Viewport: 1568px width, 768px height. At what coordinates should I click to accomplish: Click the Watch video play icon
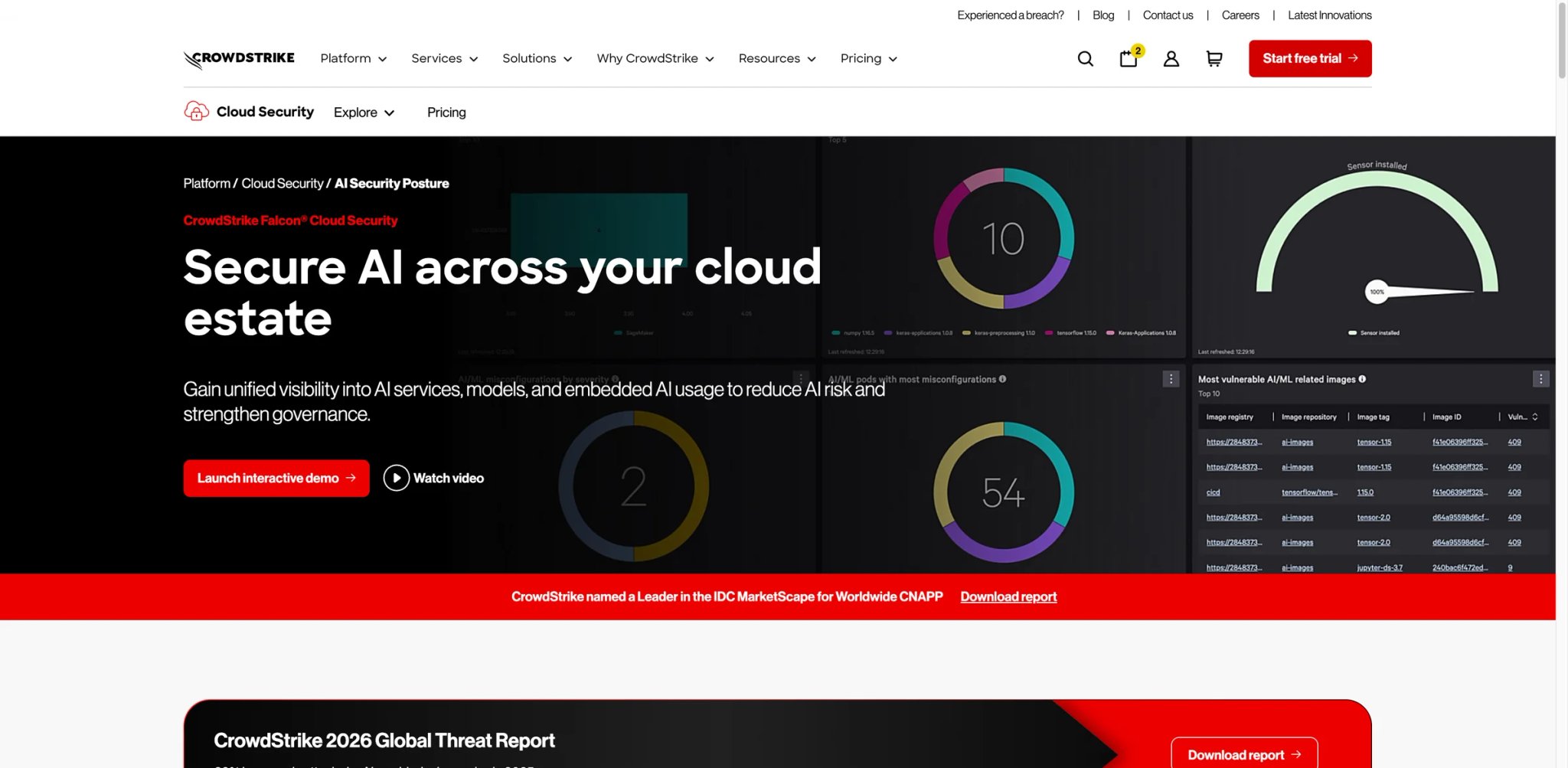[x=397, y=479]
